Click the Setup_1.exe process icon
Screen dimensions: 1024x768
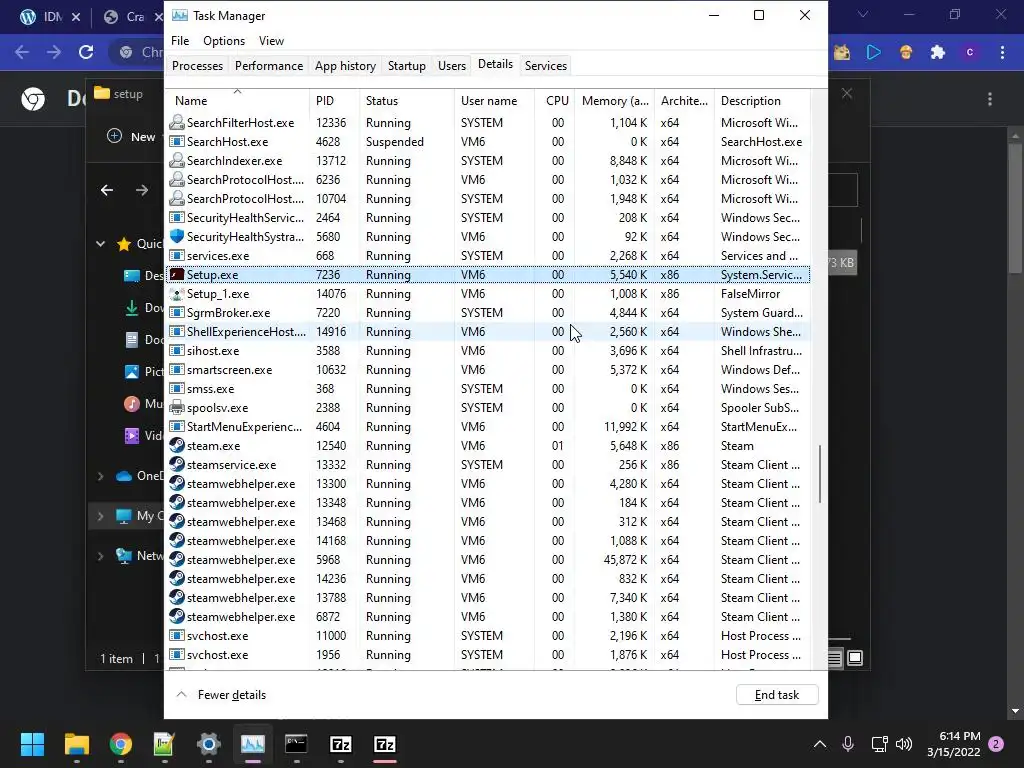click(176, 293)
